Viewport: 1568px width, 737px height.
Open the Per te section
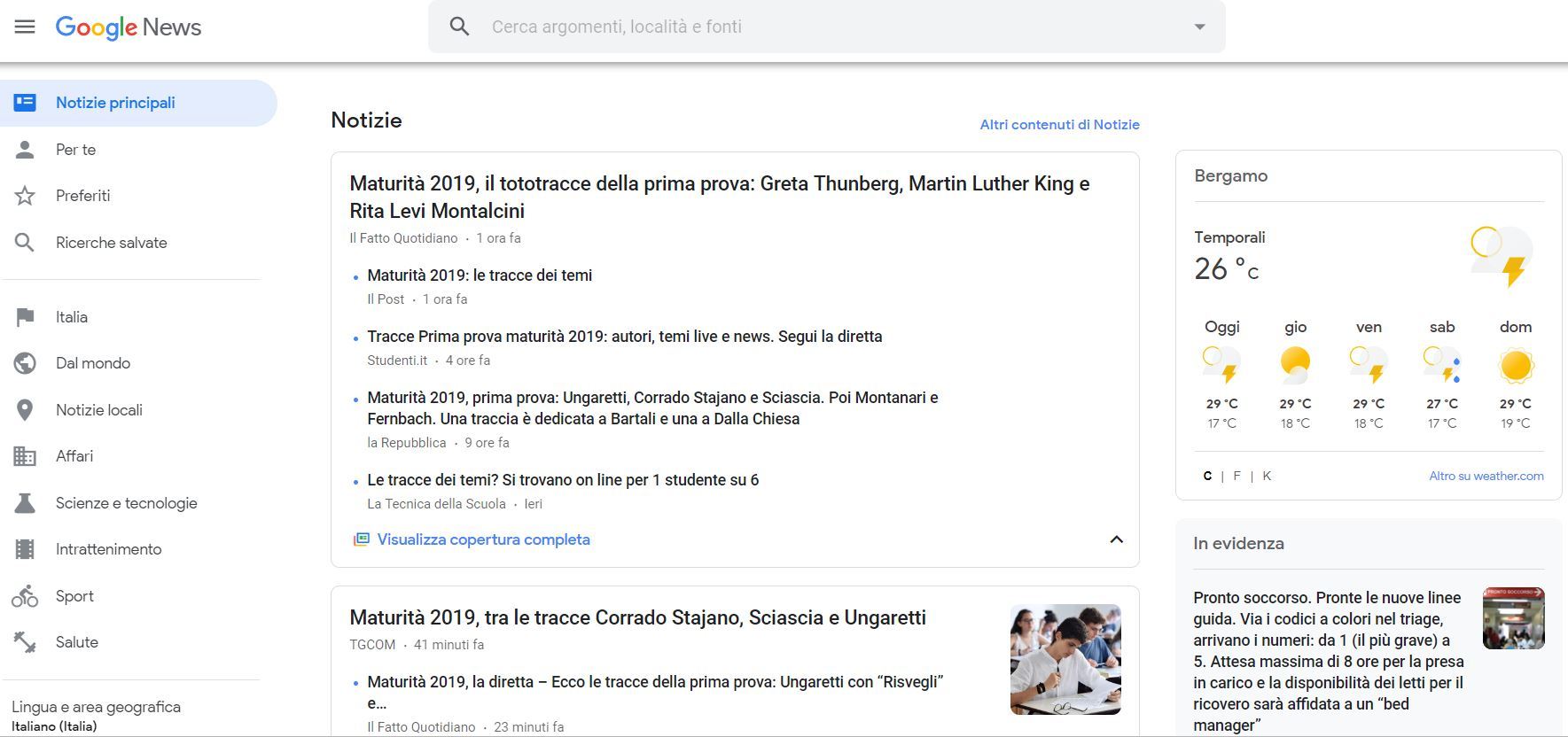pos(76,150)
